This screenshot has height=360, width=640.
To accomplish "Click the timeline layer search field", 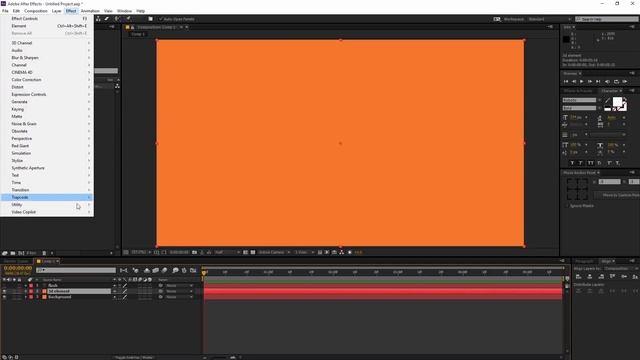I will [76, 270].
